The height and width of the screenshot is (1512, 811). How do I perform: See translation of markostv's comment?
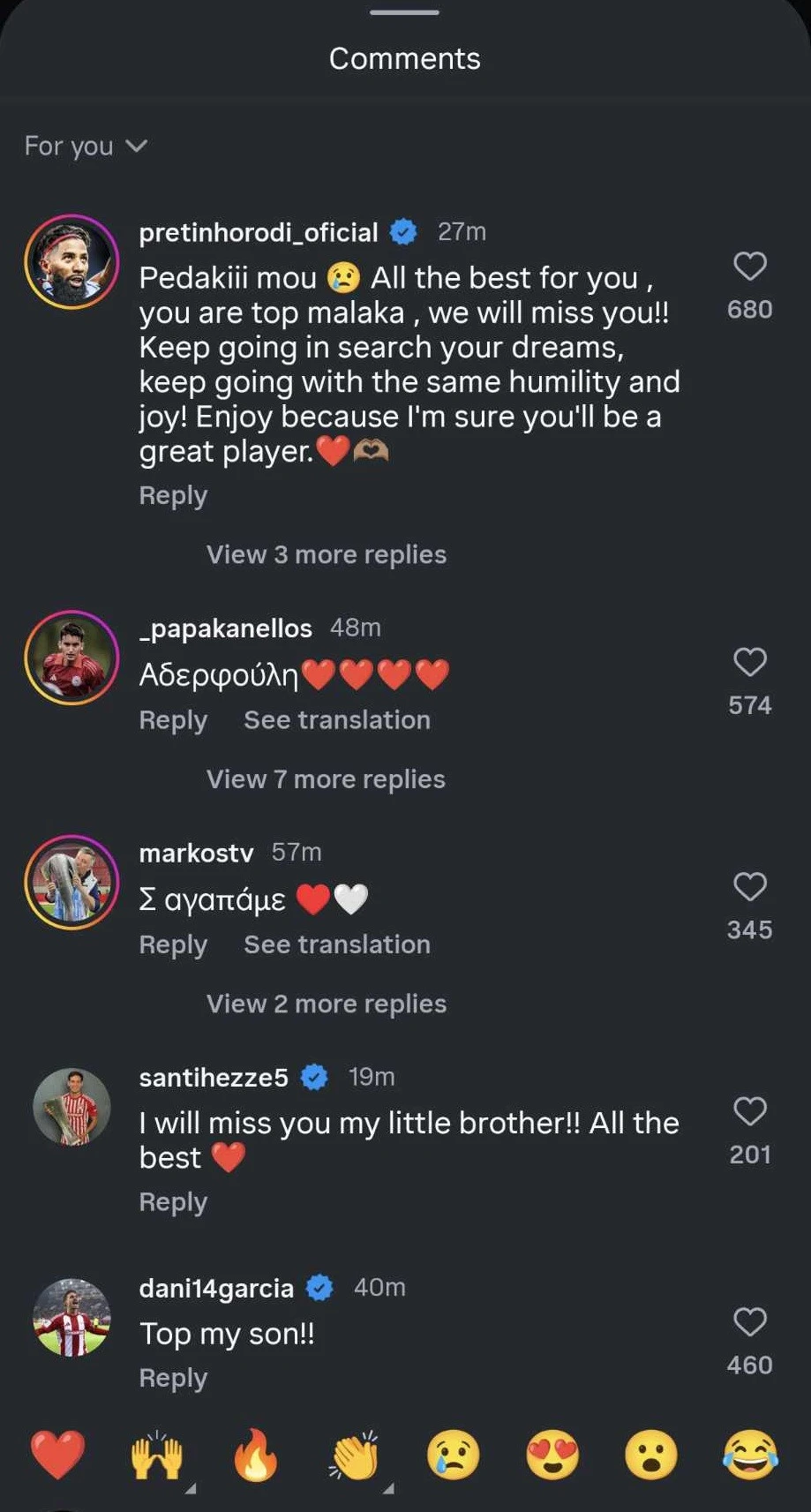pyautogui.click(x=337, y=944)
